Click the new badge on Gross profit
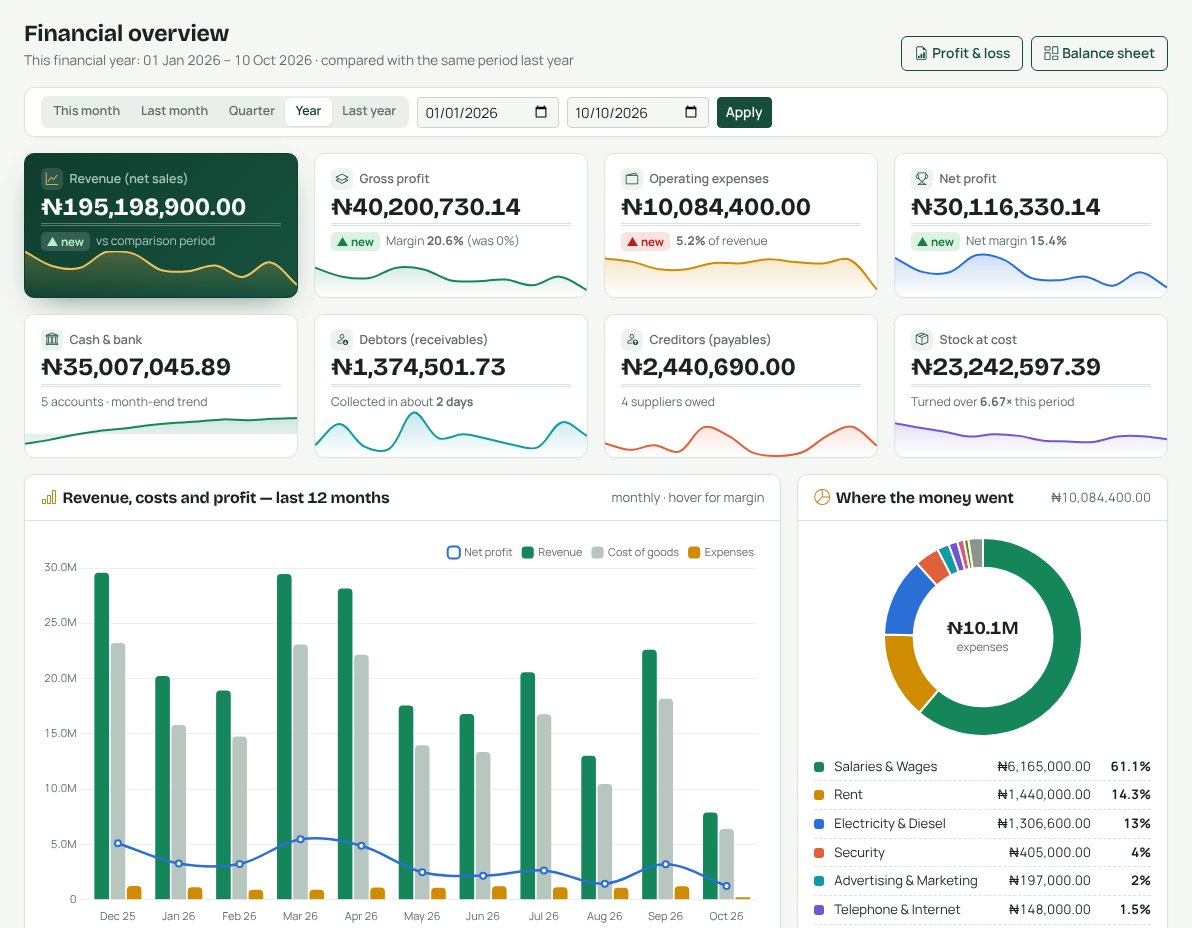 [355, 242]
